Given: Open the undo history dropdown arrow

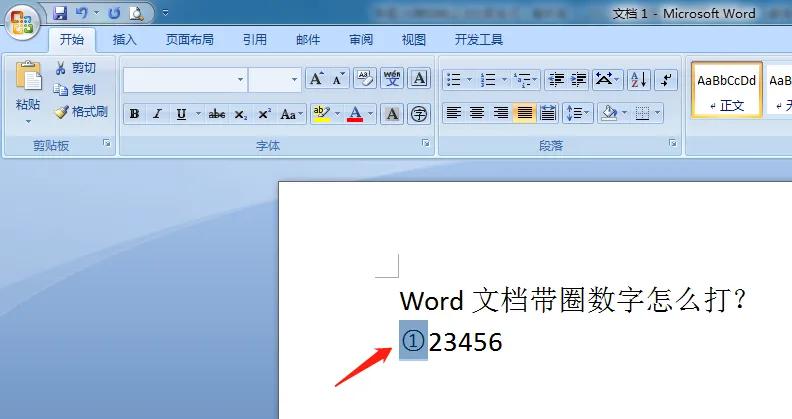Looking at the screenshot, I should pos(96,13).
